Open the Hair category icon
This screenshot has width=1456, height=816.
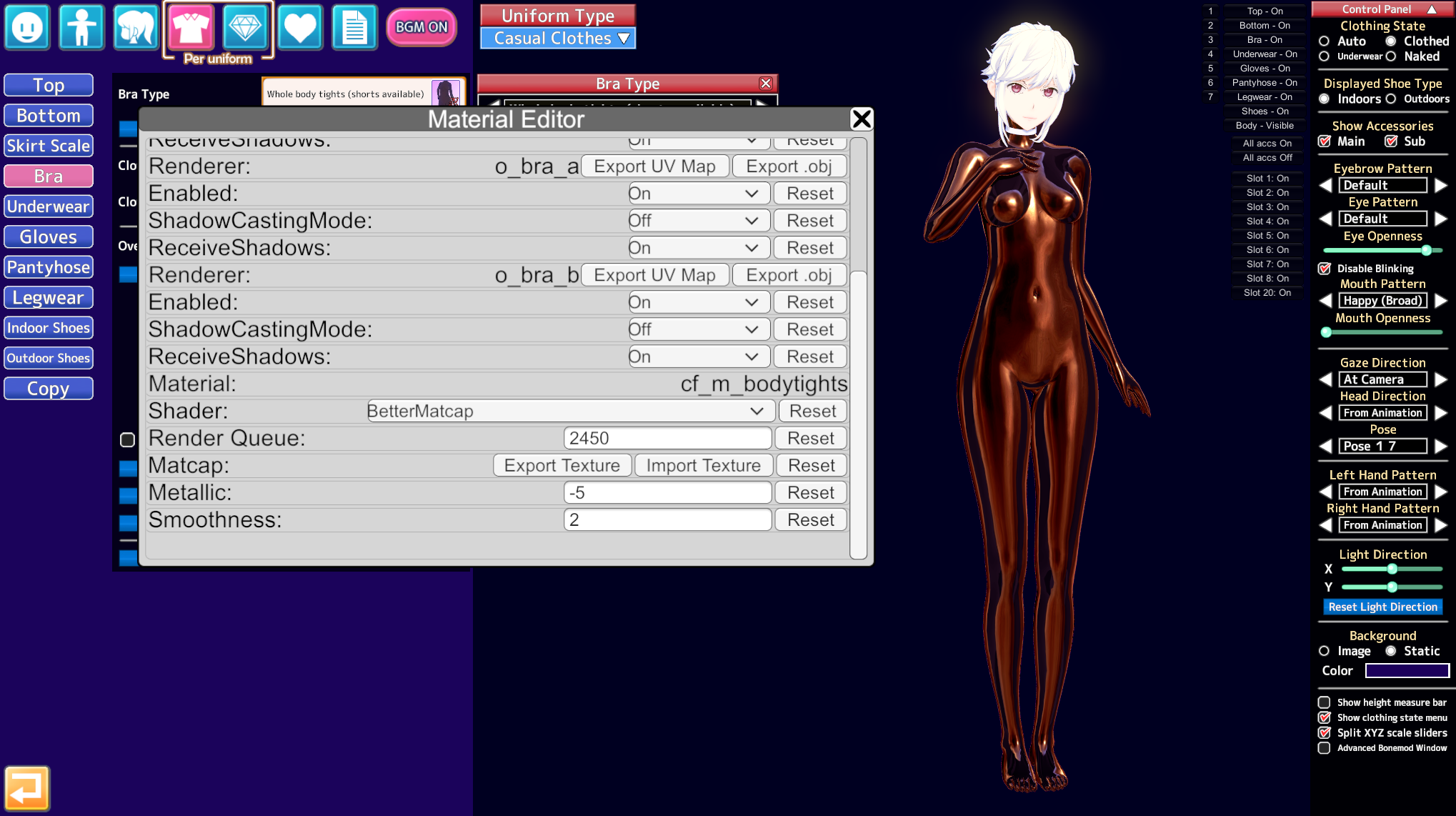[x=136, y=27]
